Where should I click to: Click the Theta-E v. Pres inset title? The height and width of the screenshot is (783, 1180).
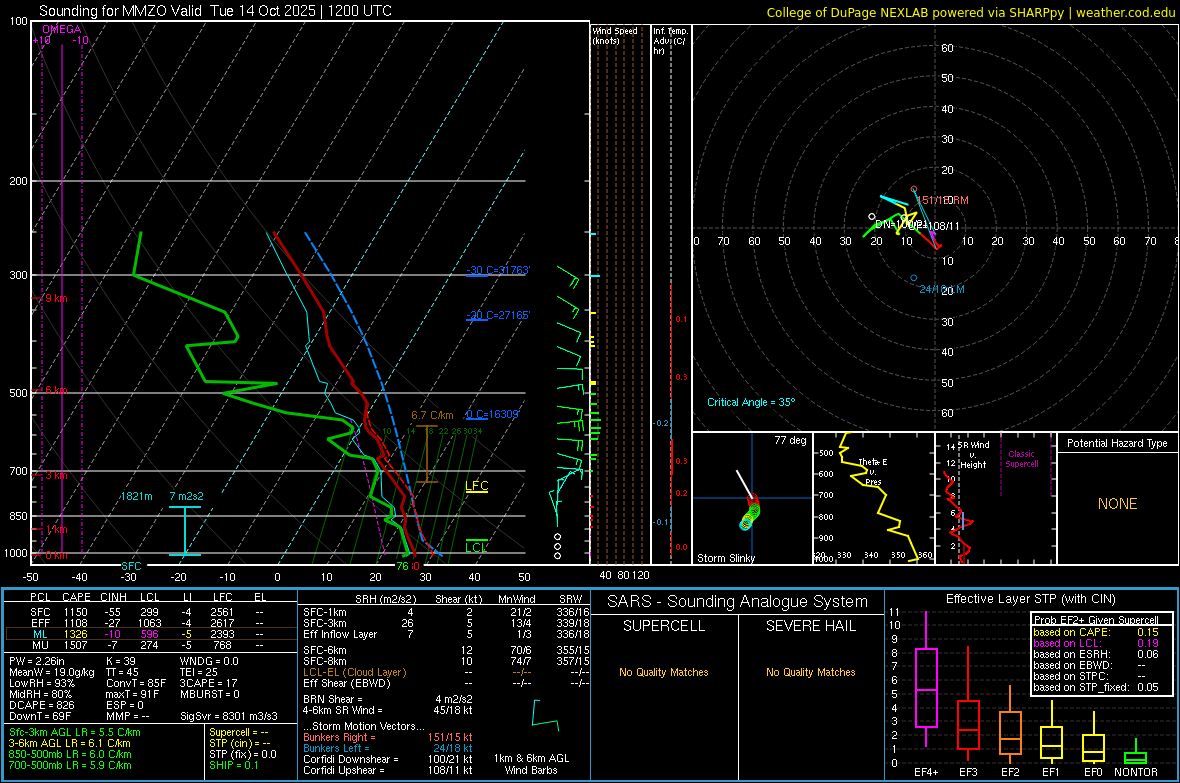click(873, 471)
